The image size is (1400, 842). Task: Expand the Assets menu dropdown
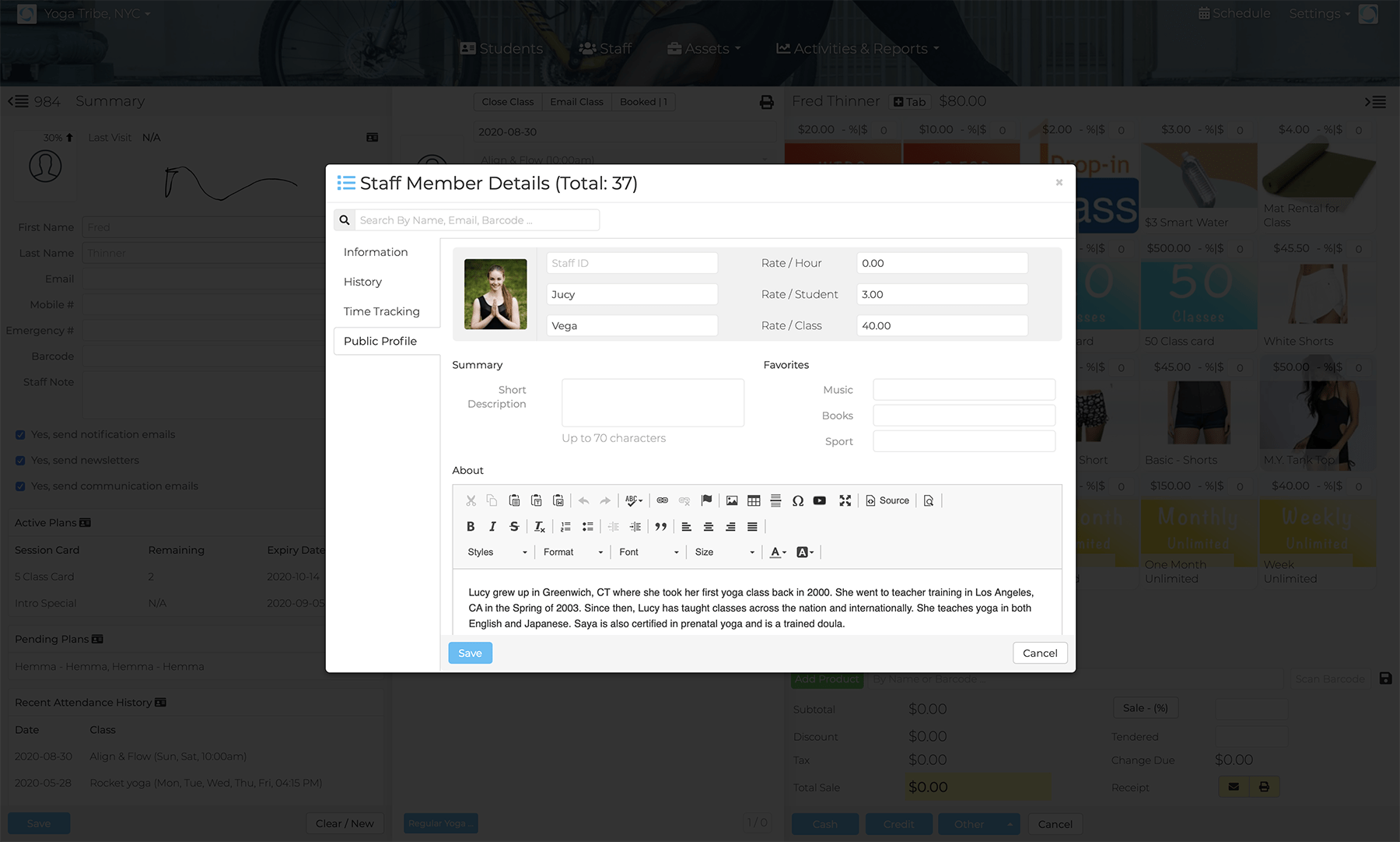(x=704, y=48)
